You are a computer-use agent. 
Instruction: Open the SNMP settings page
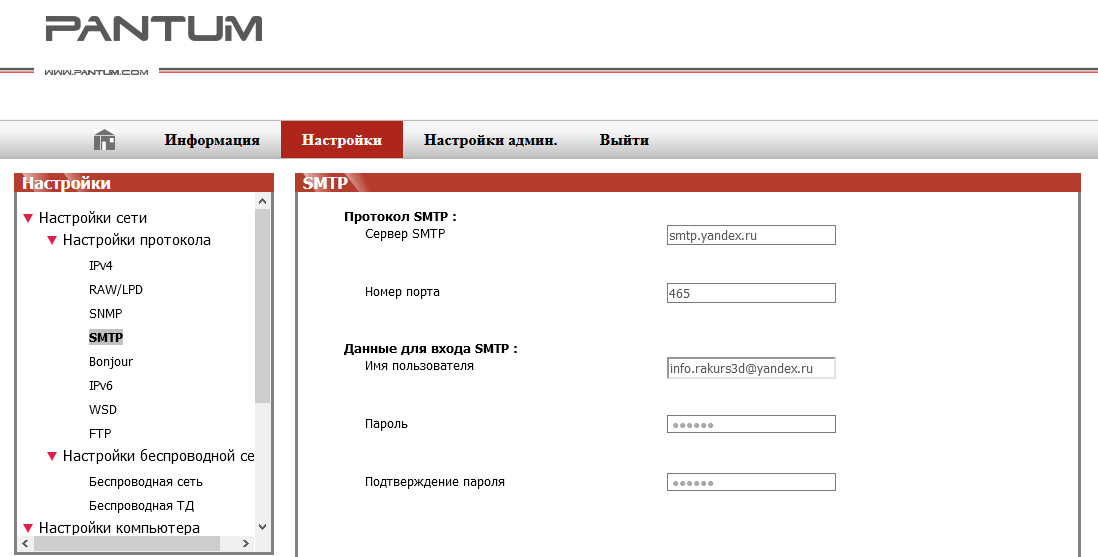106,313
